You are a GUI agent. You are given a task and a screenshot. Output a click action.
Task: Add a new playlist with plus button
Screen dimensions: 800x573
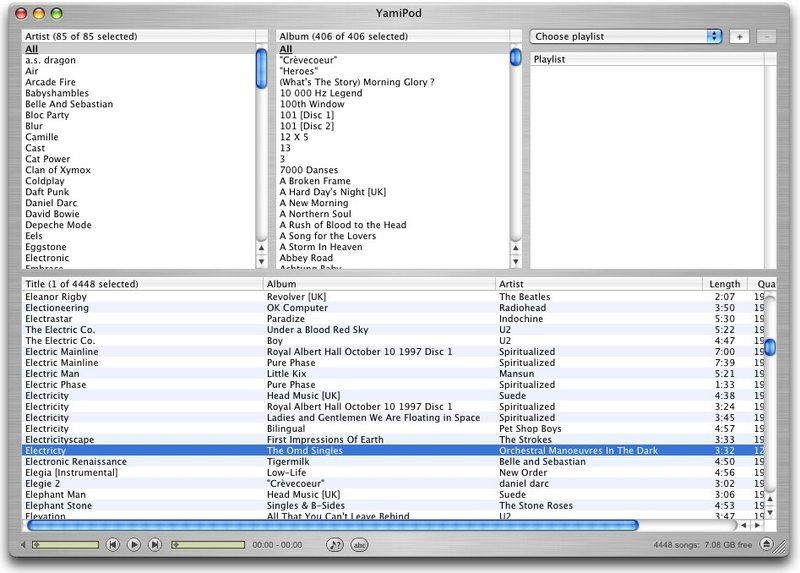[739, 37]
